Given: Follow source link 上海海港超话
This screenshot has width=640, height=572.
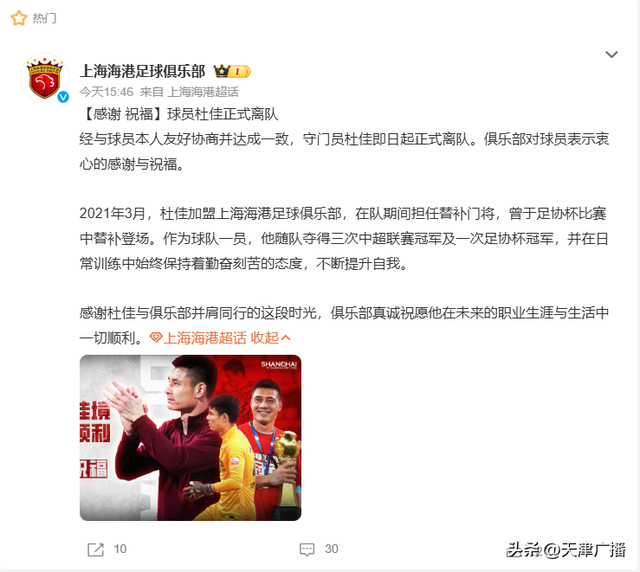Looking at the screenshot, I should (x=203, y=92).
